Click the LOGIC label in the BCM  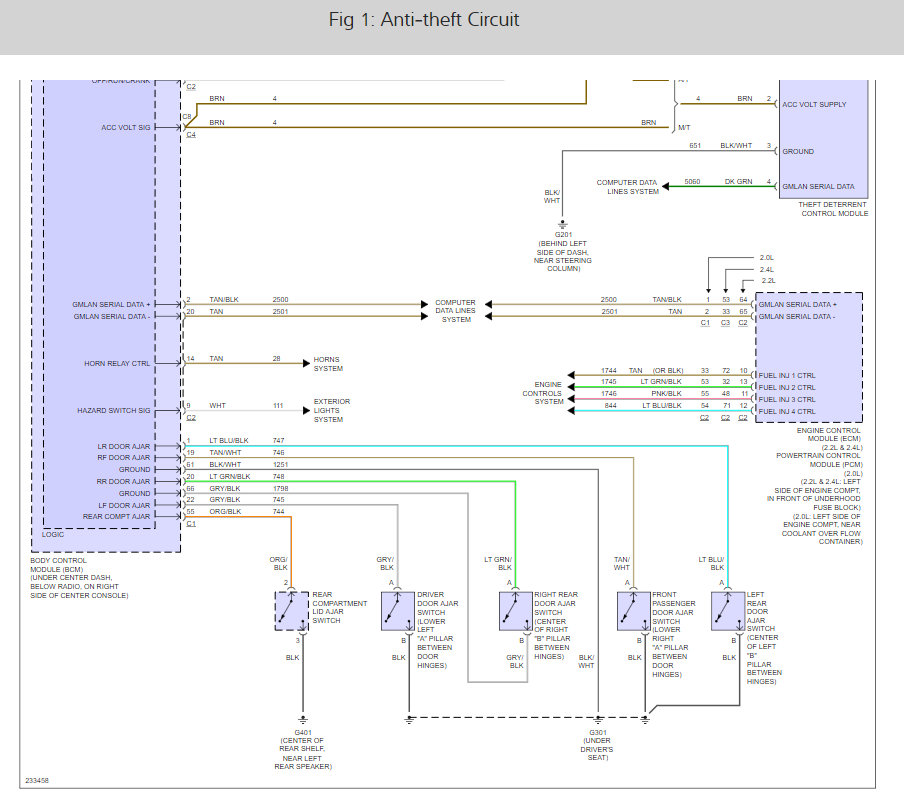point(53,534)
